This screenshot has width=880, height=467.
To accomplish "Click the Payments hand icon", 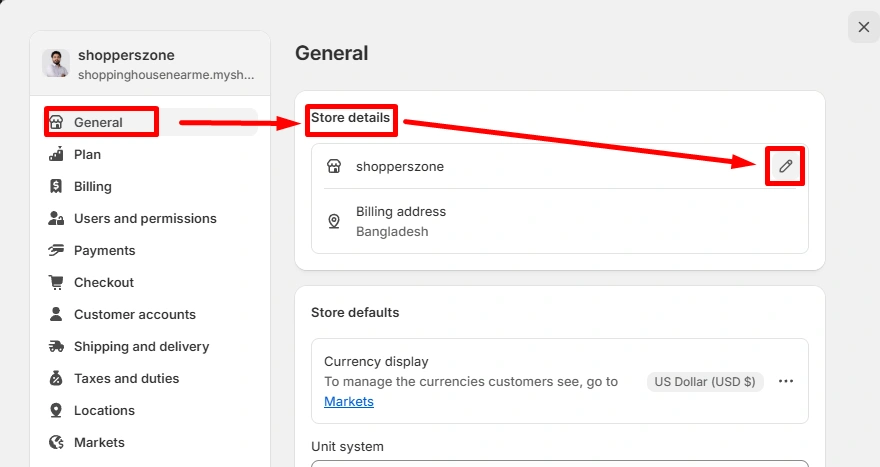I will 57,250.
